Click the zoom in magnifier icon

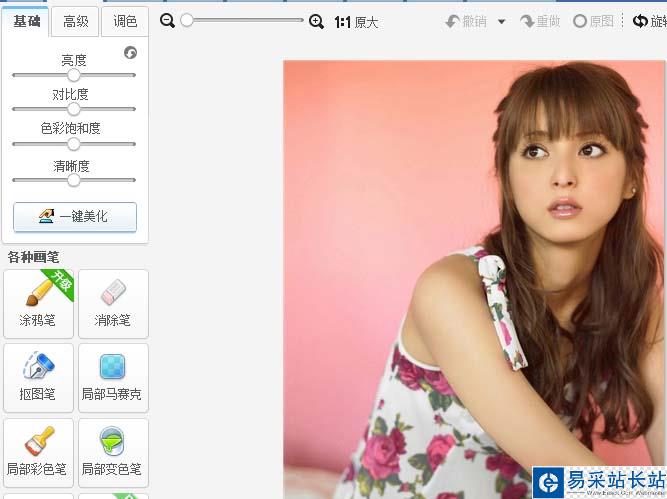coord(316,21)
